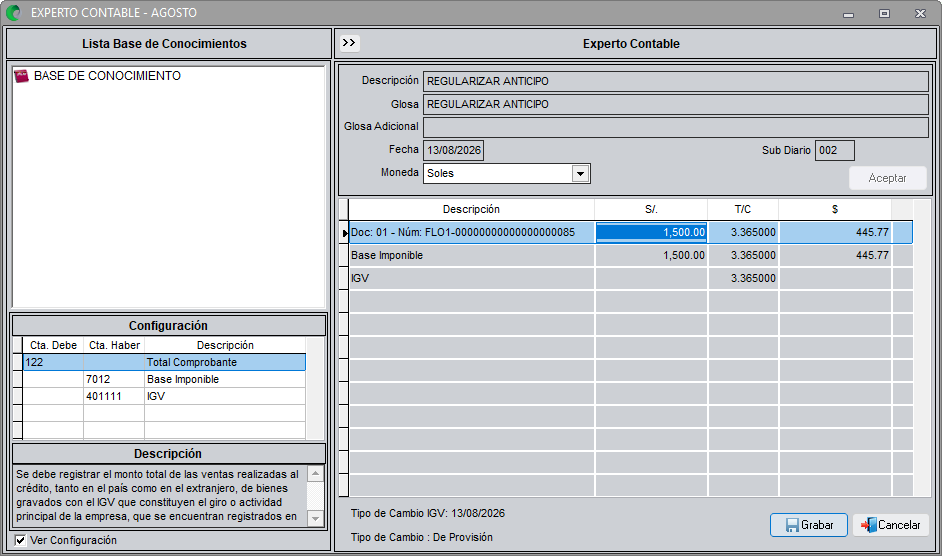942x556 pixels.
Task: Select the Base Imponible row in main grid
Action: point(631,255)
